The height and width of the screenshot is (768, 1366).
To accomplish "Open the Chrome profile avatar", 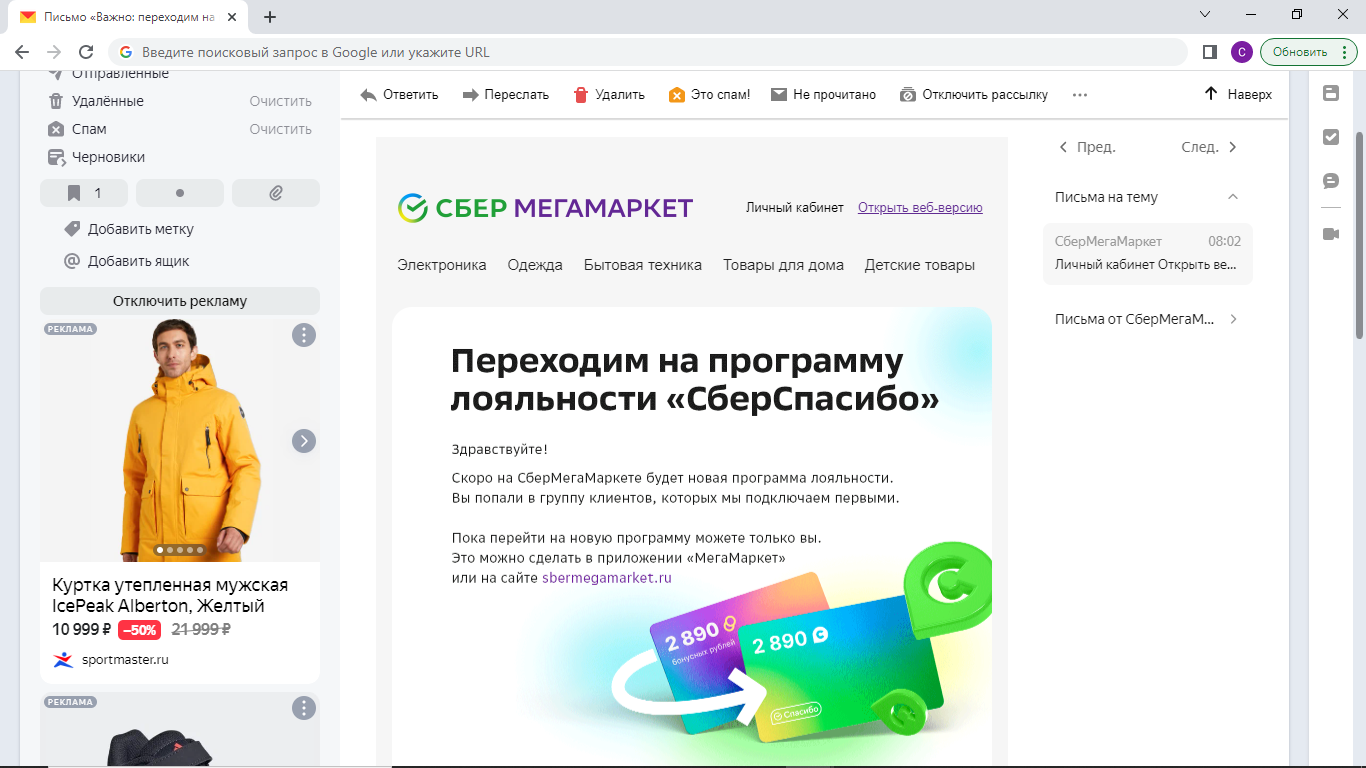I will pyautogui.click(x=1241, y=52).
